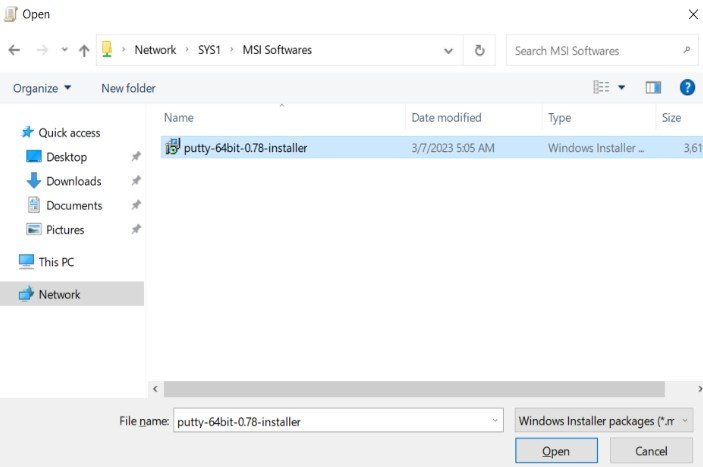
Task: Select SYS1 in the address breadcrumb
Action: (x=209, y=50)
